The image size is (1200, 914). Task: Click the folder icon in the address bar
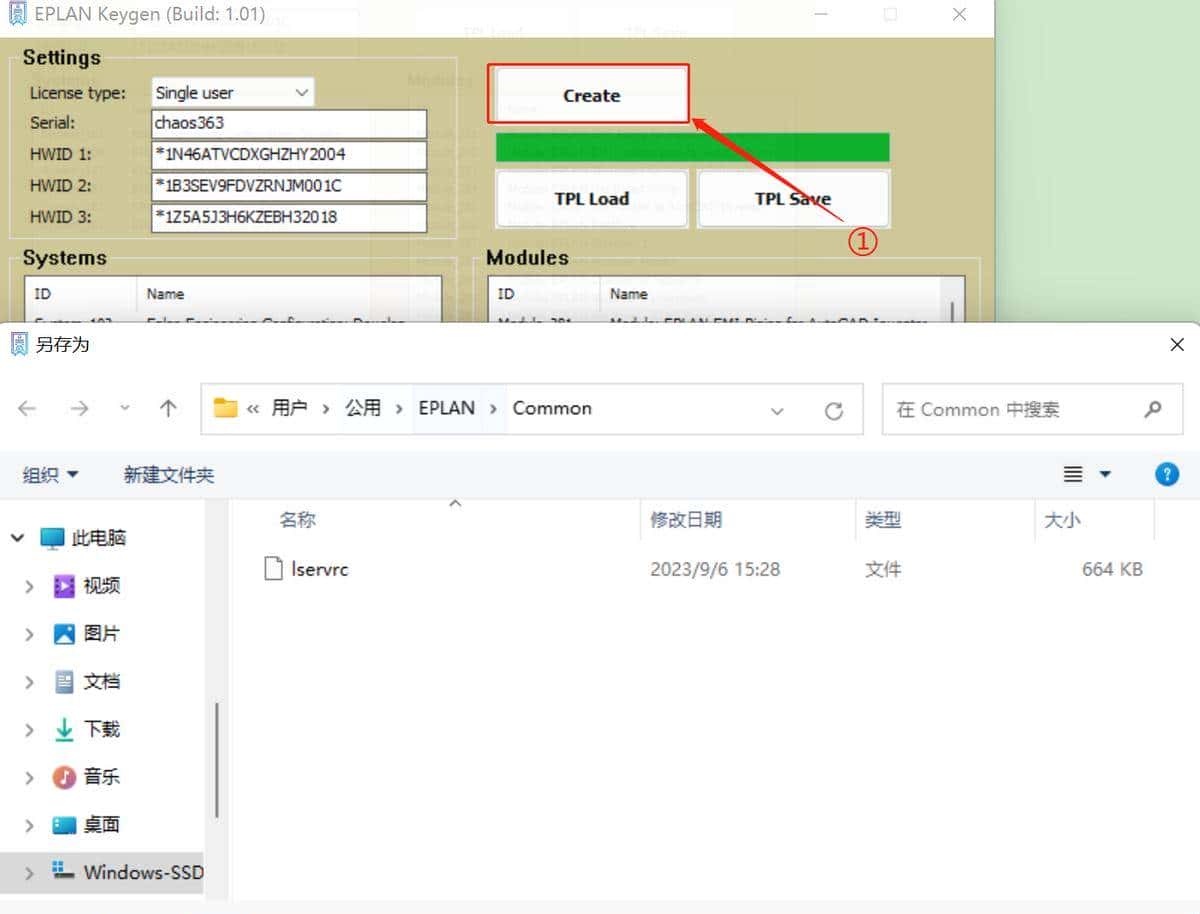[225, 408]
